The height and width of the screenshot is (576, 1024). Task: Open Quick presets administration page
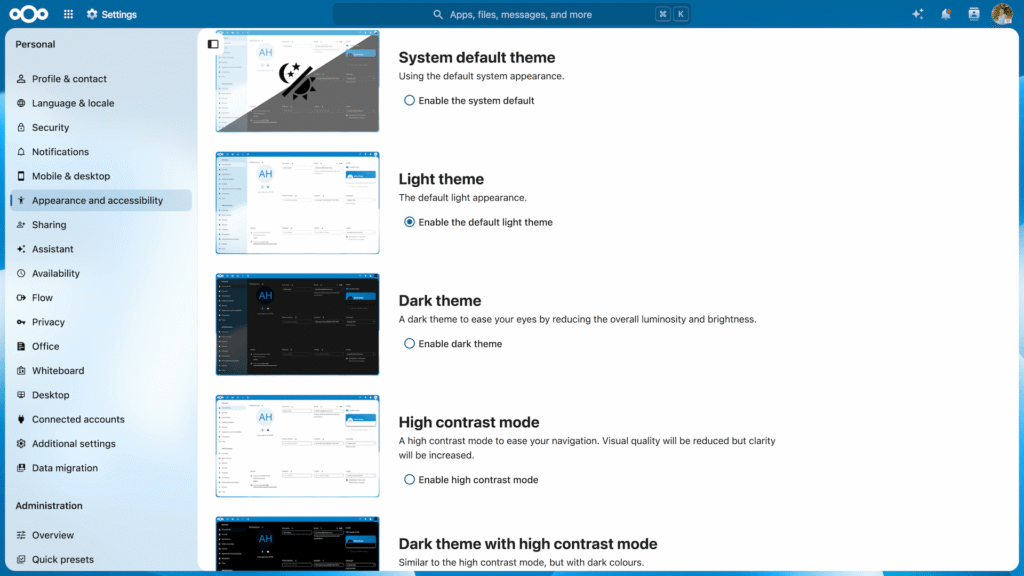pyautogui.click(x=101, y=559)
